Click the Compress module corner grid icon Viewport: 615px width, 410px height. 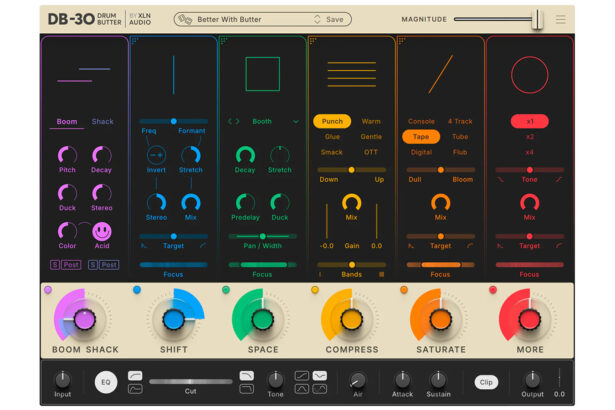313,40
